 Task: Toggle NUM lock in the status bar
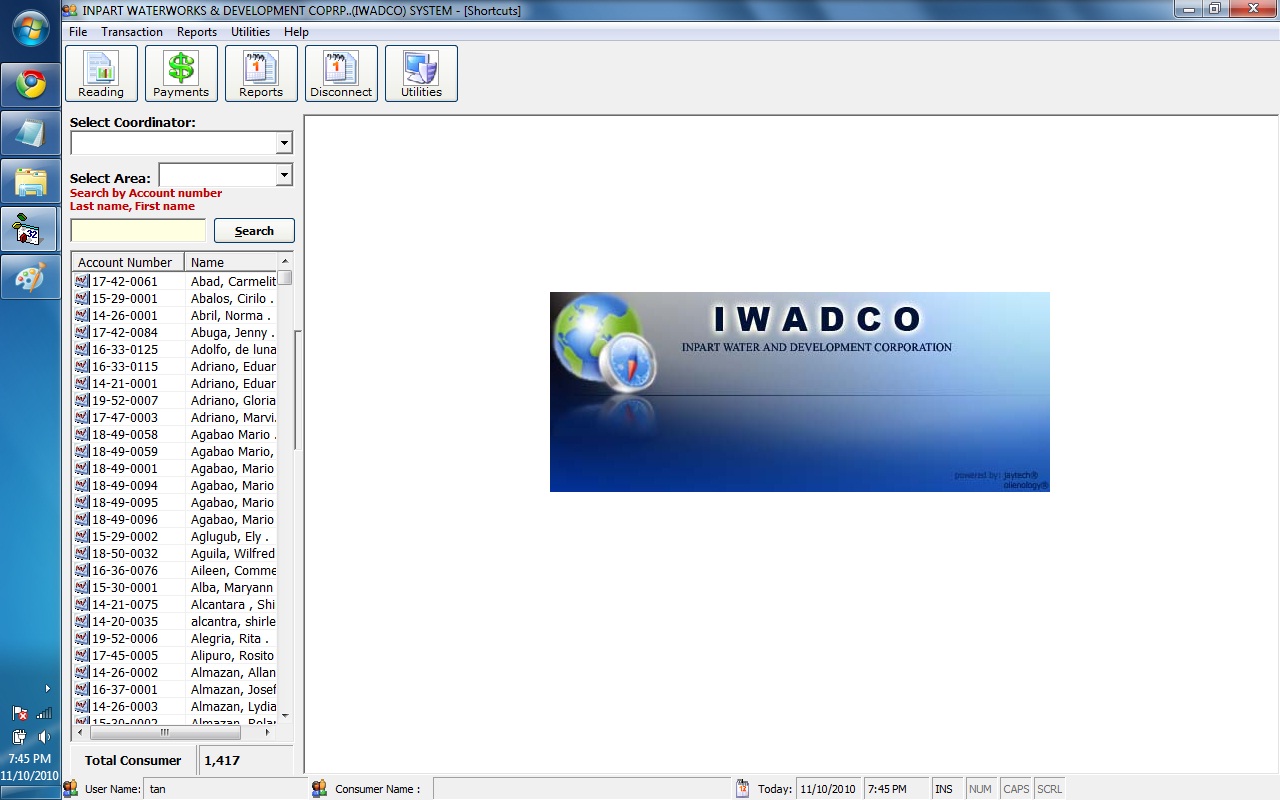click(x=980, y=789)
